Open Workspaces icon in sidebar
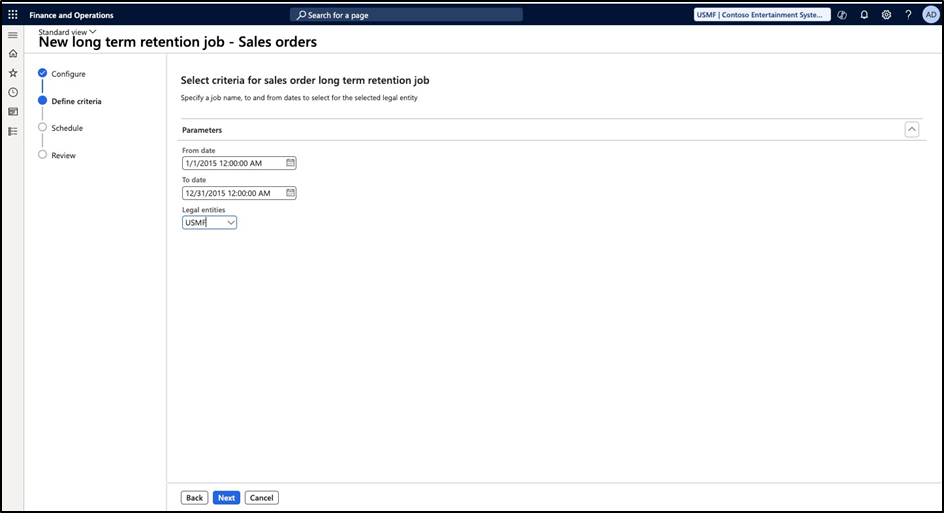Viewport: 944px width, 513px height. pos(13,111)
